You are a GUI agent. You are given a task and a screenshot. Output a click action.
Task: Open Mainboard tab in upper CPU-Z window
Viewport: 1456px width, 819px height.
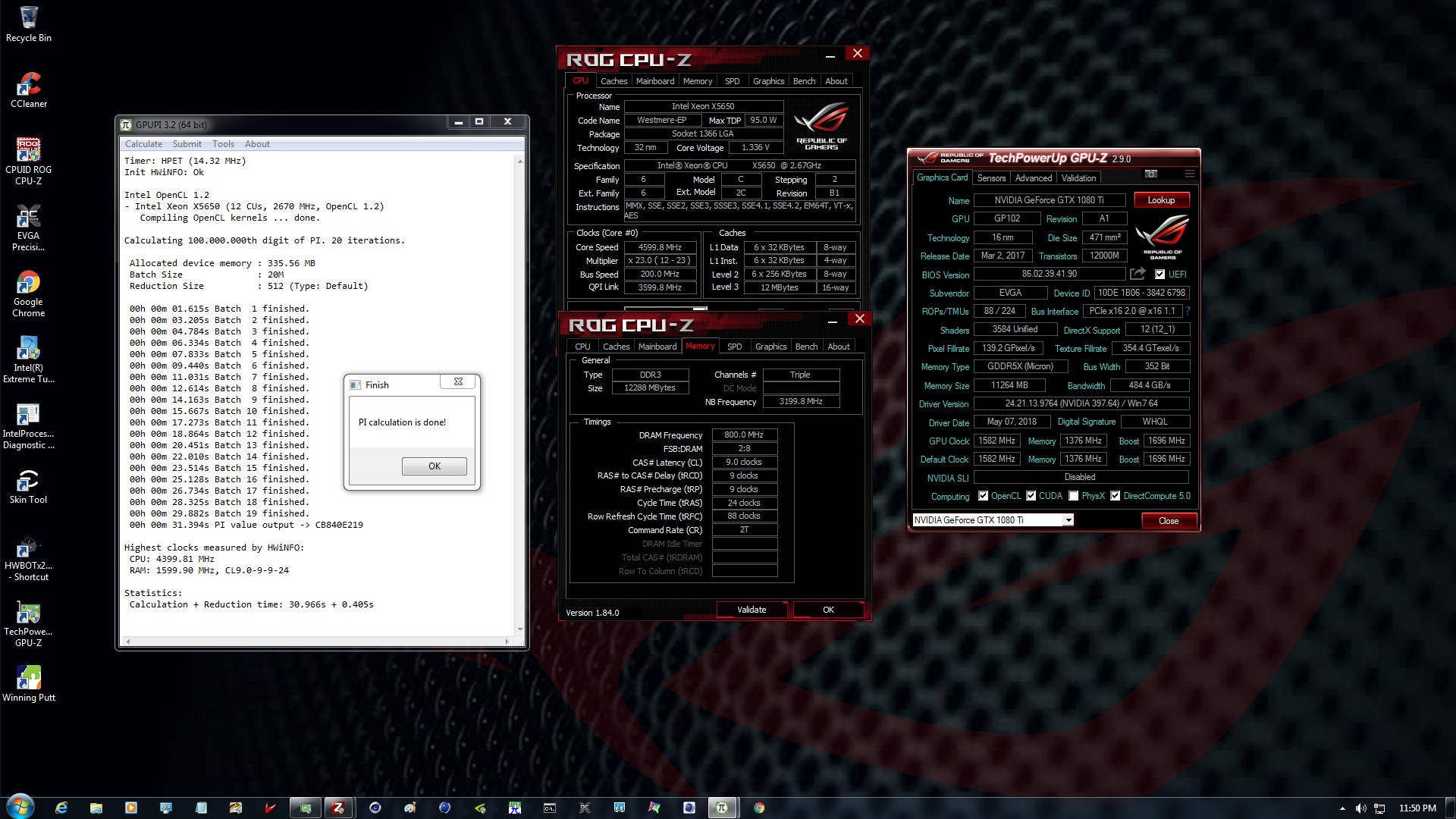(x=655, y=81)
